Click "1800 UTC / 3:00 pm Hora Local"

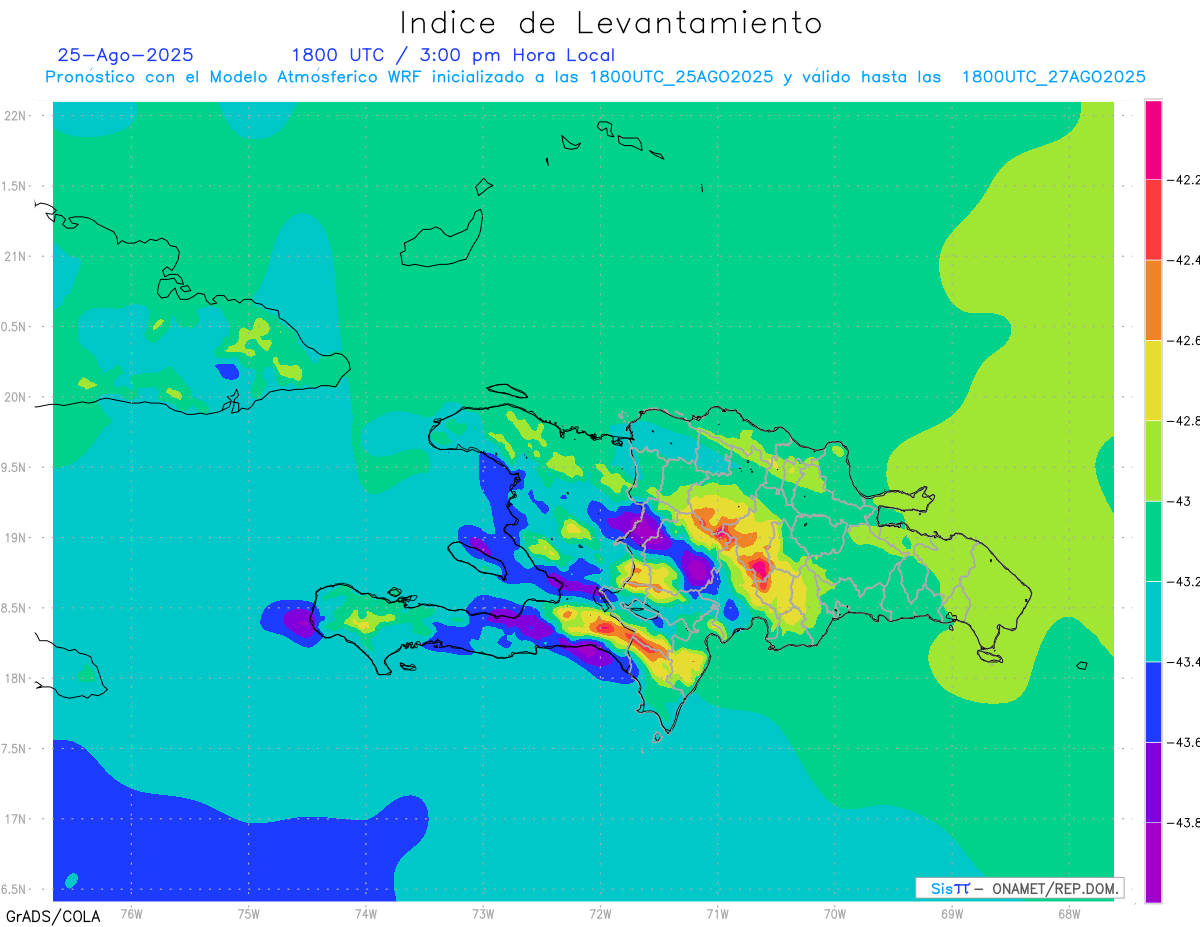point(453,55)
